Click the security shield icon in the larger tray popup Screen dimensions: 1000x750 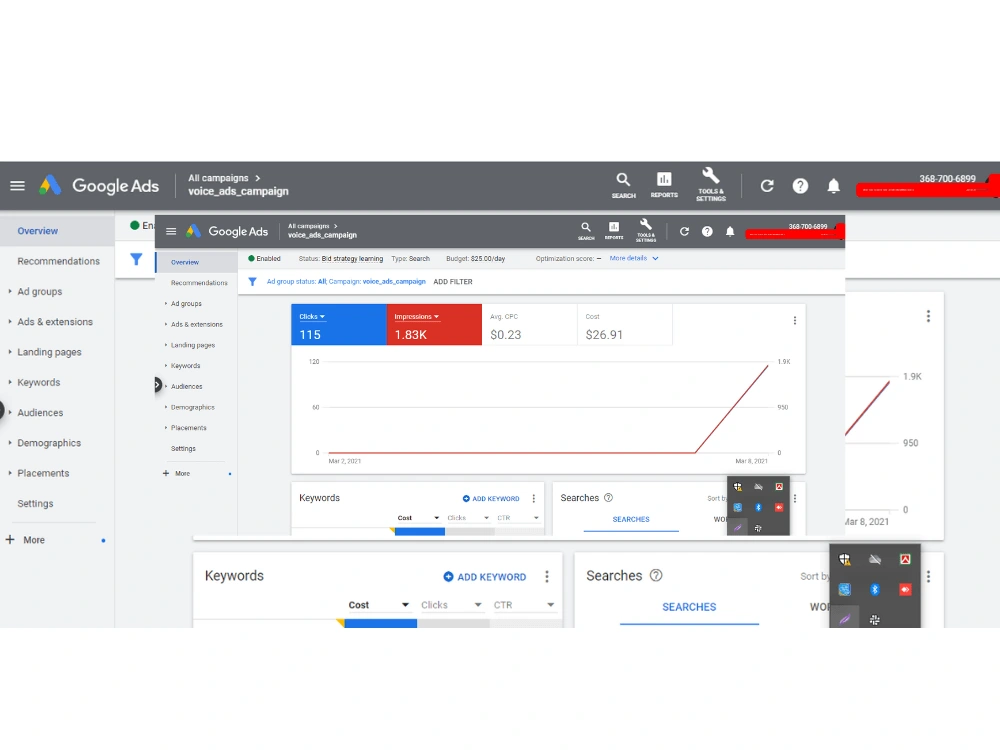point(844,559)
